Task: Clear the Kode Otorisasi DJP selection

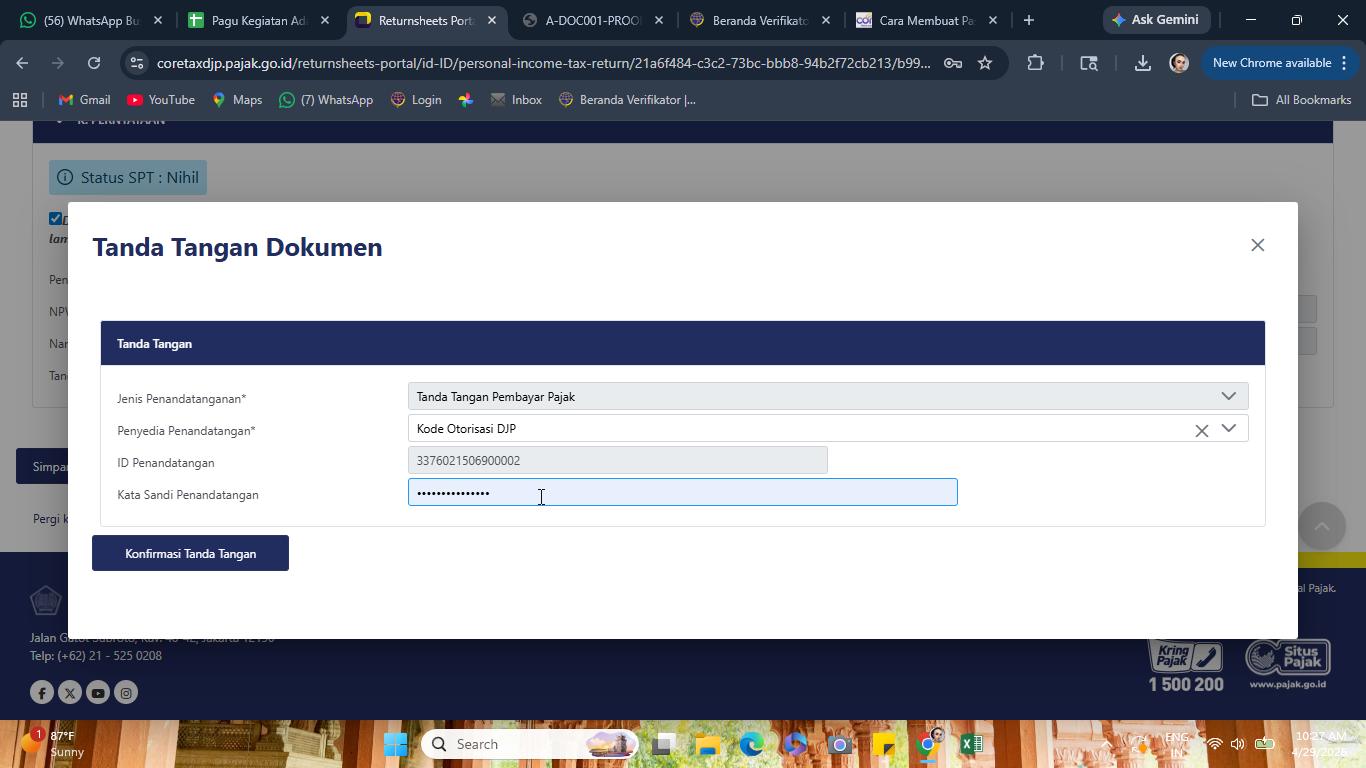Action: [1201, 430]
